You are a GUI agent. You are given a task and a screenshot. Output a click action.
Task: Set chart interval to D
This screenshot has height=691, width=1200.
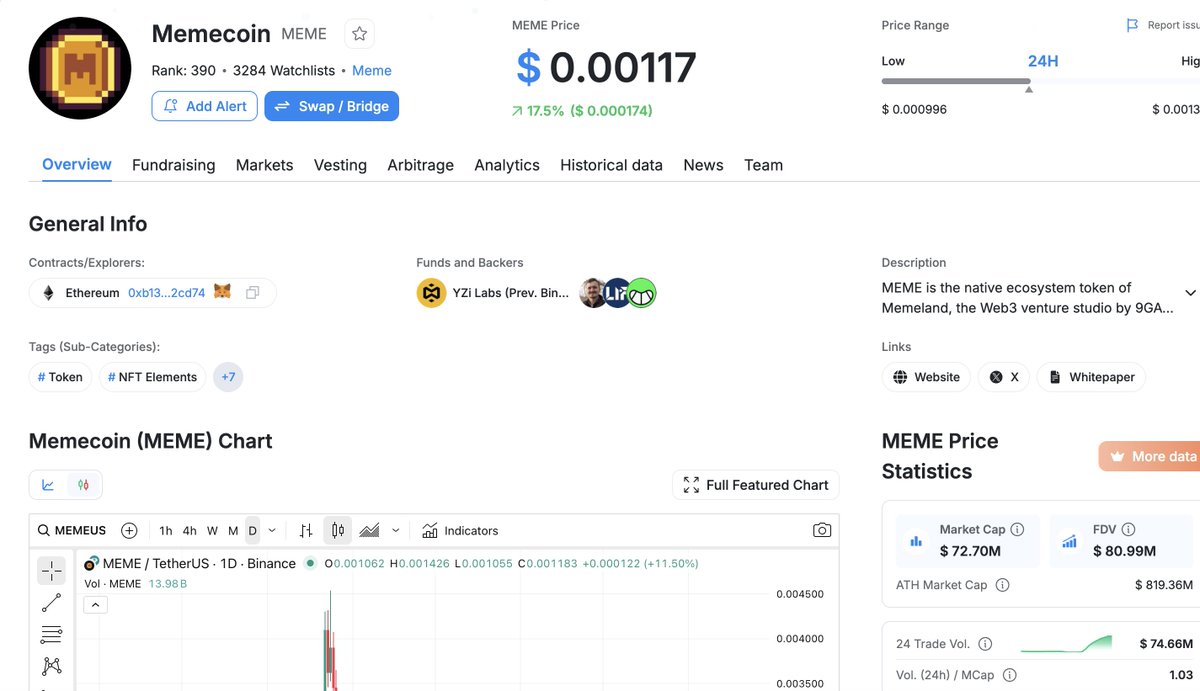tap(252, 531)
